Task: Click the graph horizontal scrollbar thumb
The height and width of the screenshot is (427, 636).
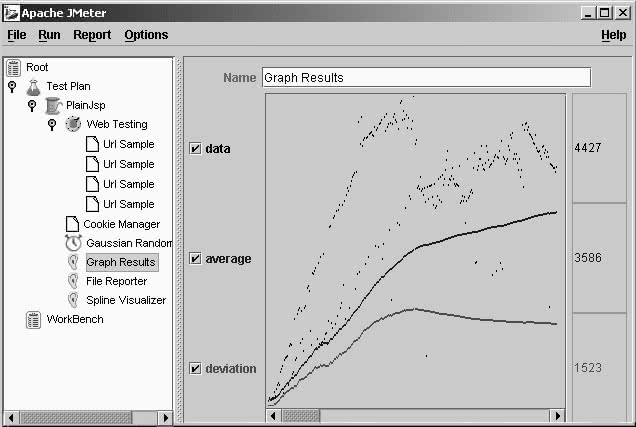Action: 301,416
